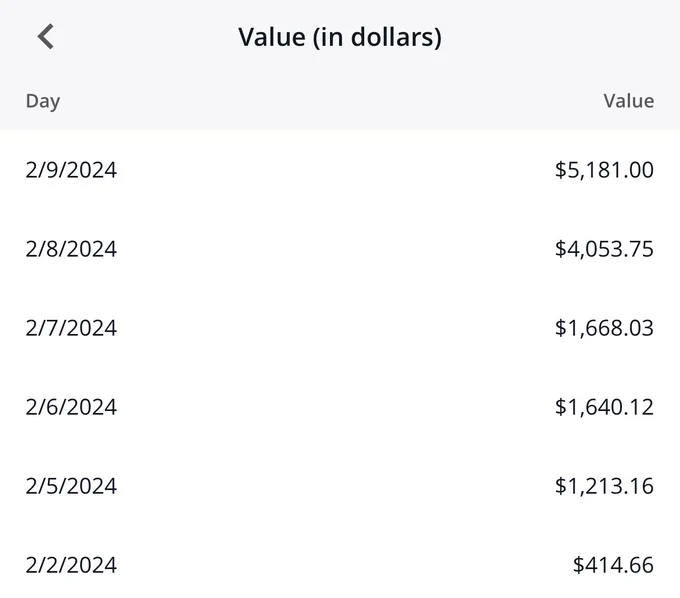
Task: Tap the middle of the 2/9/2024 row
Action: point(340,170)
